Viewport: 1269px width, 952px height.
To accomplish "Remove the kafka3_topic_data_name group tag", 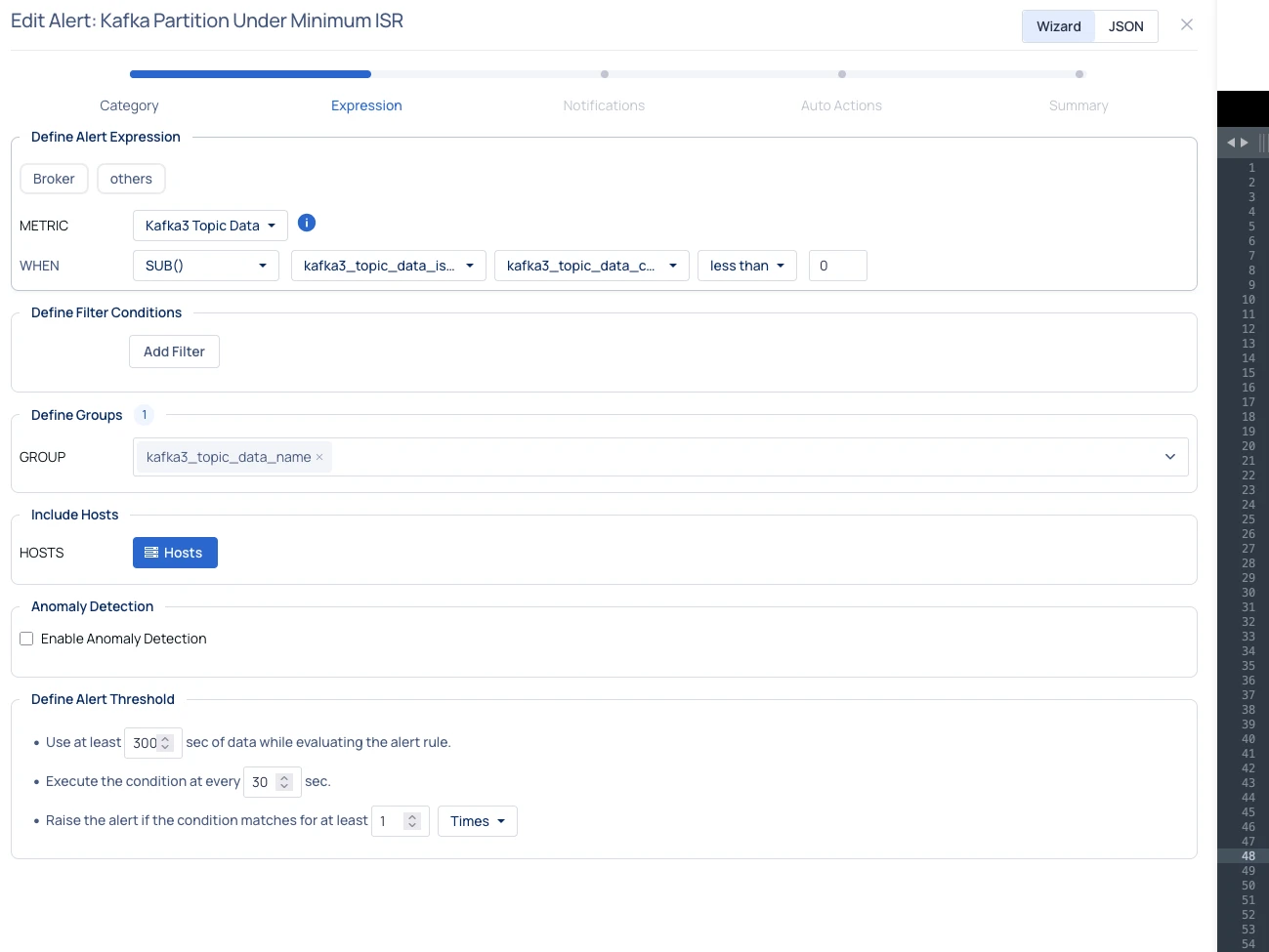I will (x=319, y=457).
